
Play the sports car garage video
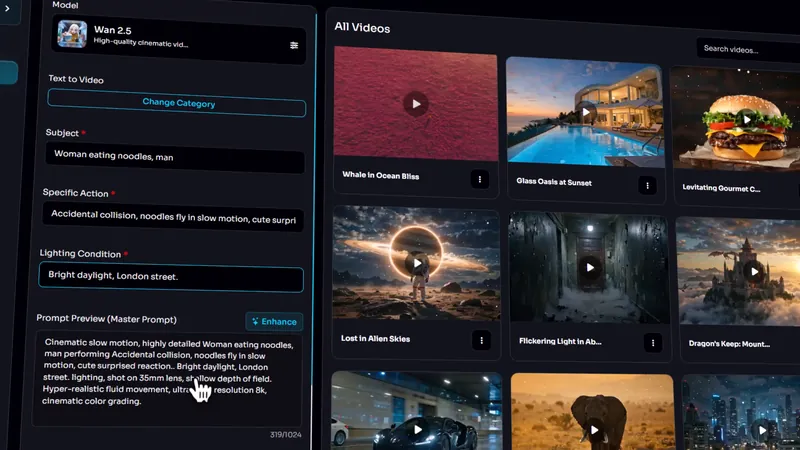coord(417,430)
